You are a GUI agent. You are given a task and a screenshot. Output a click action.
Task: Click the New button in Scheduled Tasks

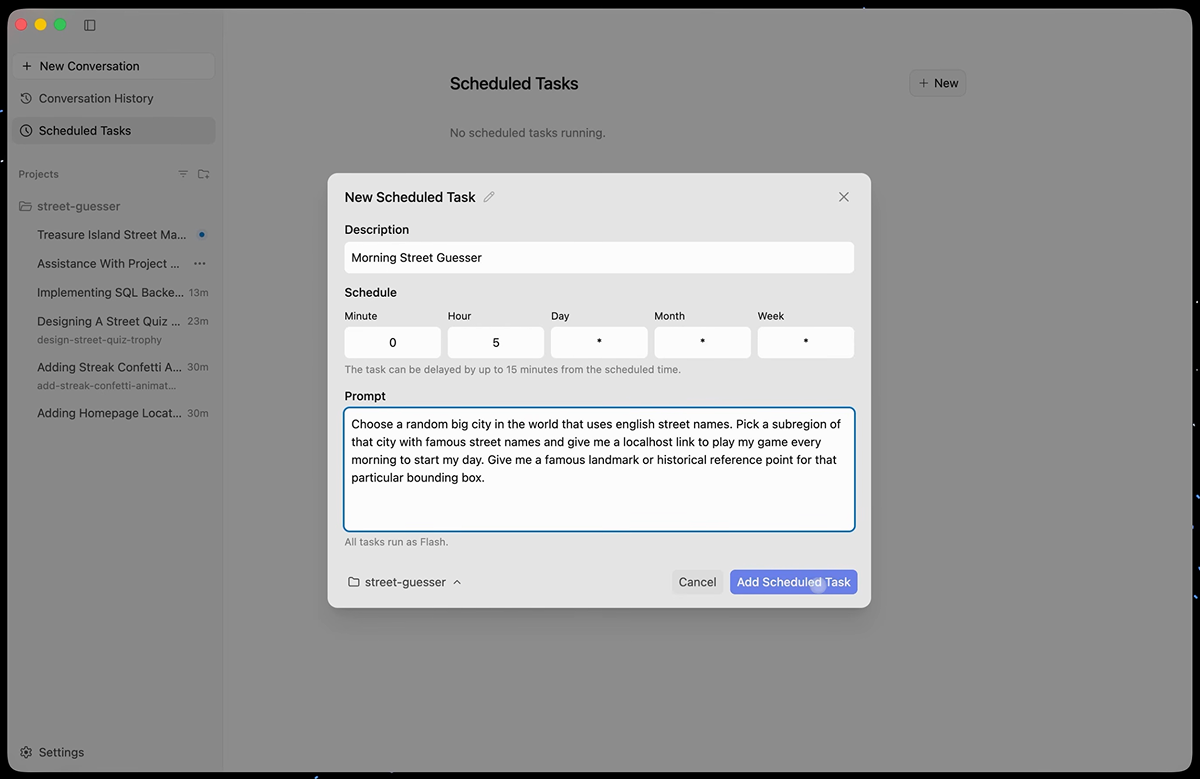pos(937,83)
